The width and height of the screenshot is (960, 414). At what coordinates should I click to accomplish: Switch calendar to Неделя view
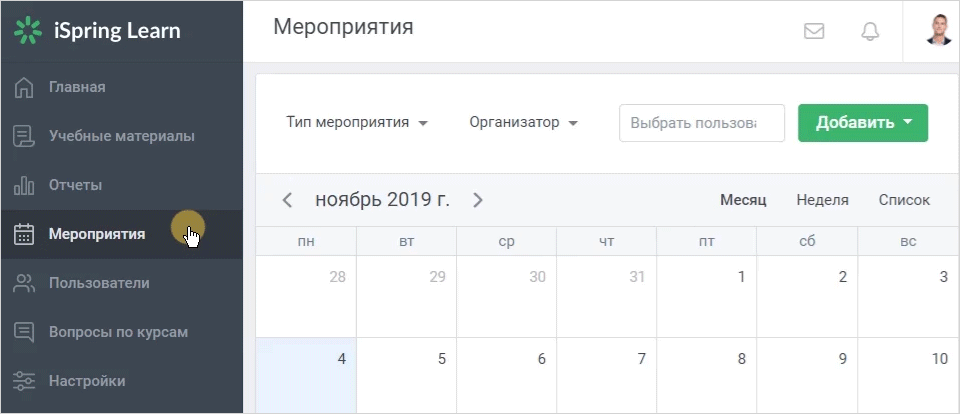[x=822, y=200]
